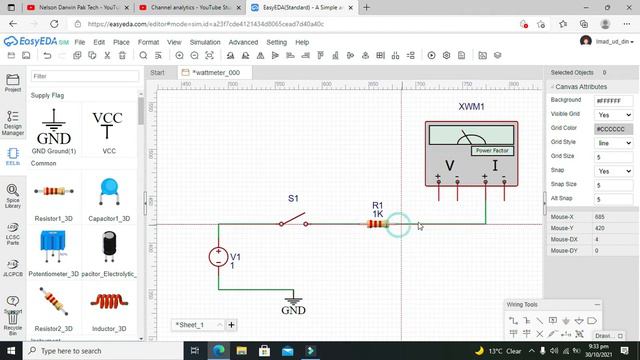
Task: Select the wattmeter_000 document tab
Action: tap(215, 73)
